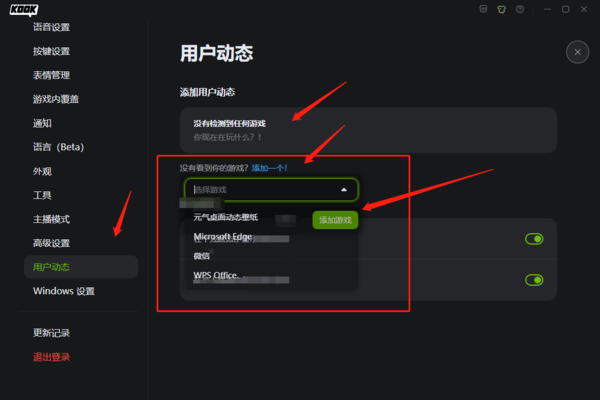
Task: Close the KOOK window
Action: point(584,9)
